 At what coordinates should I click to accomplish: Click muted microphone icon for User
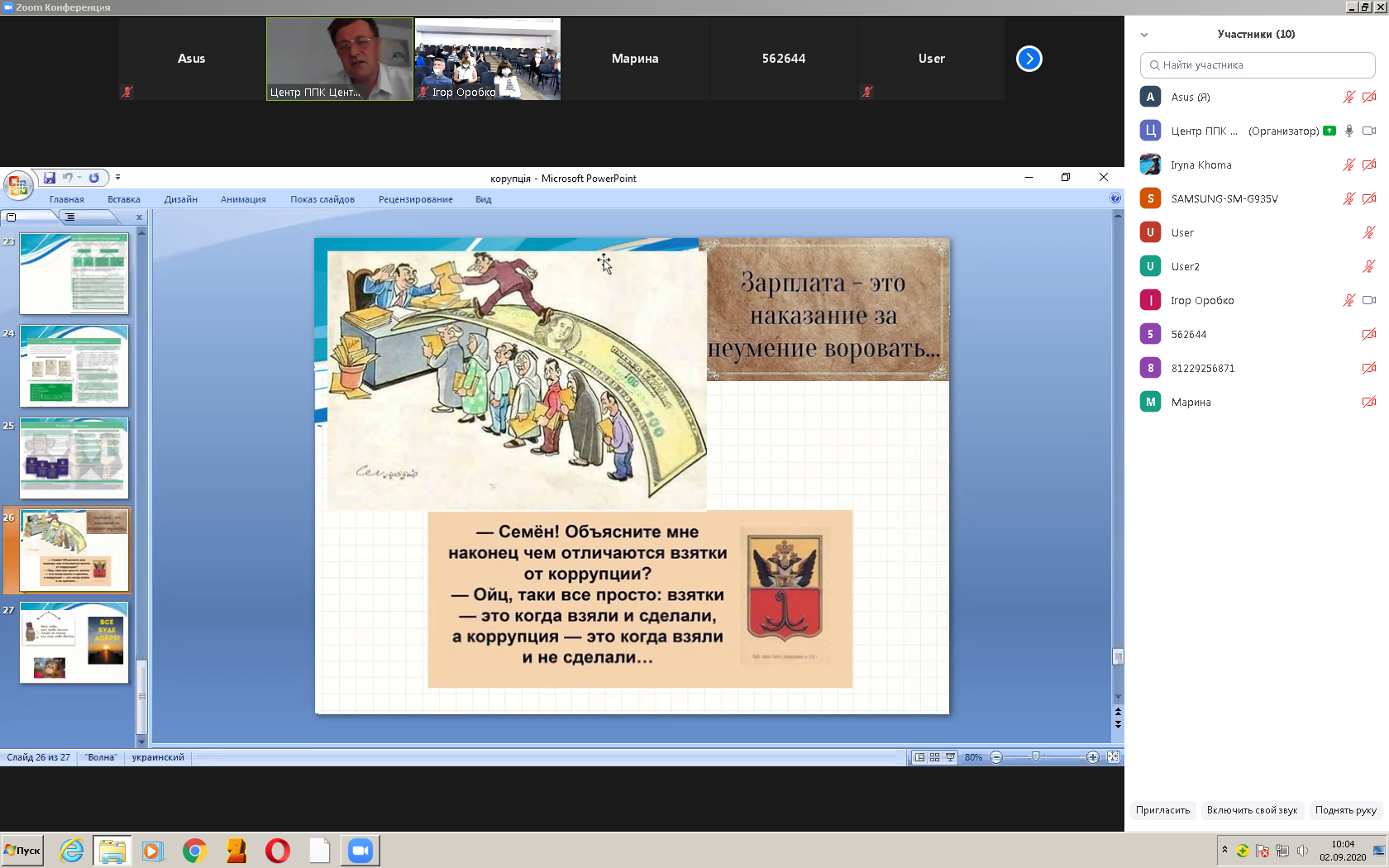(x=1369, y=232)
